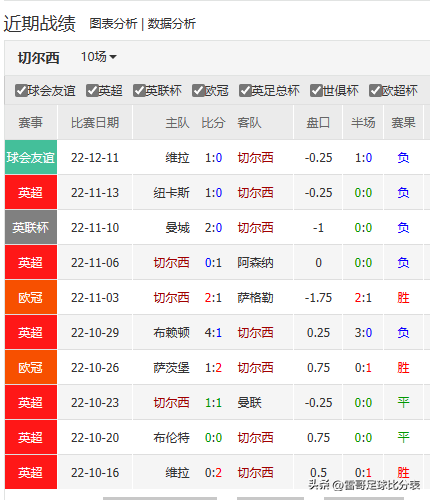The height and width of the screenshot is (500, 430).
Task: Uncheck the 英超 filter checkbox
Action: [92, 90]
